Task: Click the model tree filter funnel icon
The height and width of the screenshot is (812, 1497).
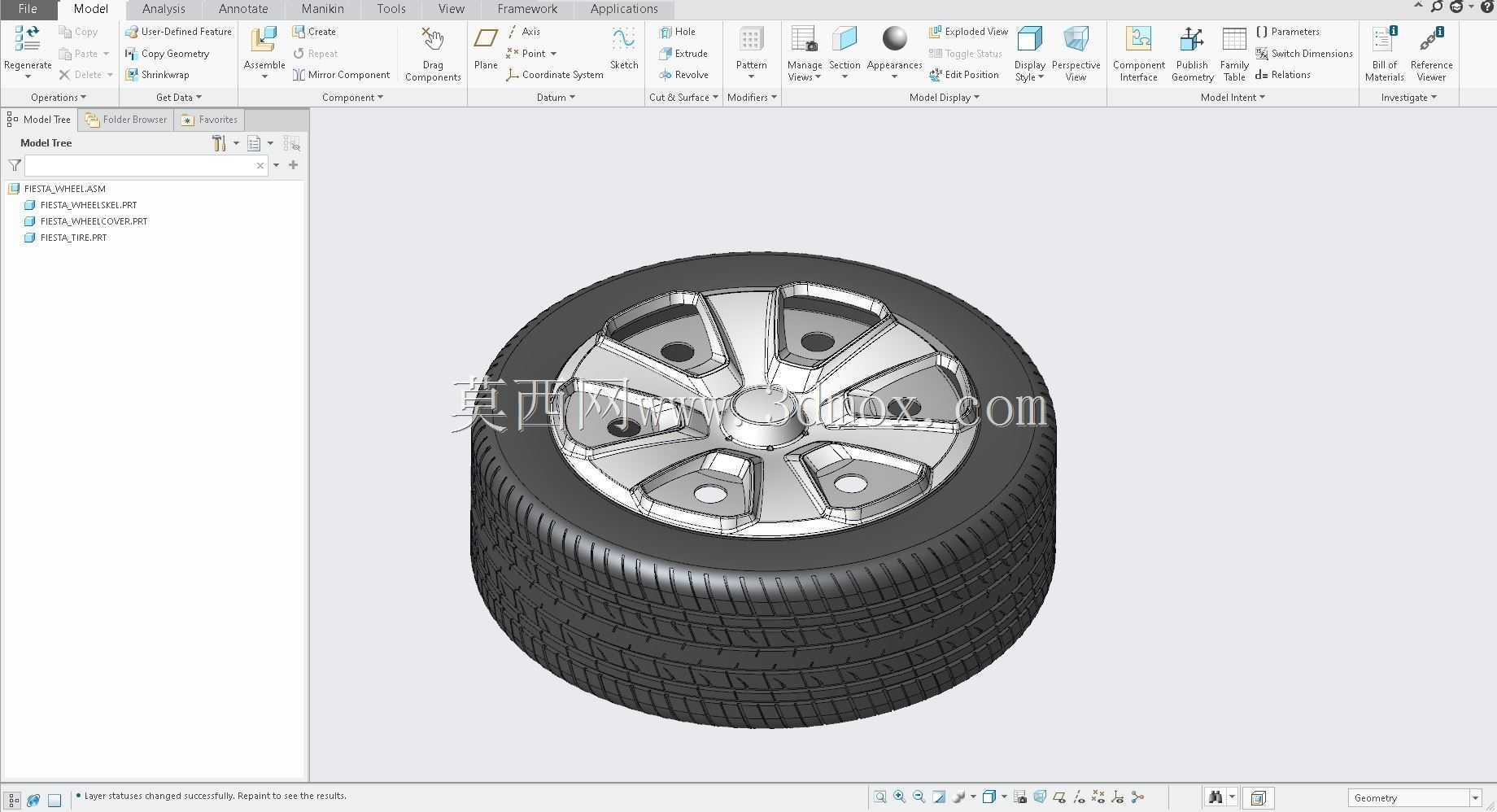Action: 15,165
